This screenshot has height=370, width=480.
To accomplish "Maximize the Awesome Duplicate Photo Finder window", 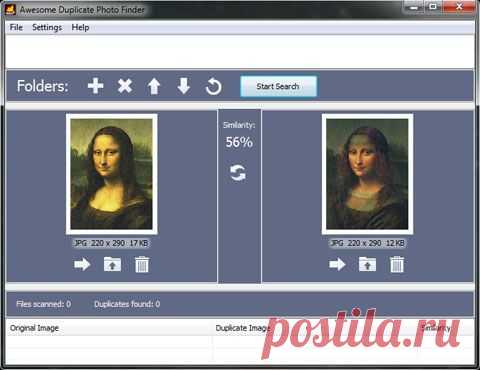I will pyautogui.click(x=433, y=7).
